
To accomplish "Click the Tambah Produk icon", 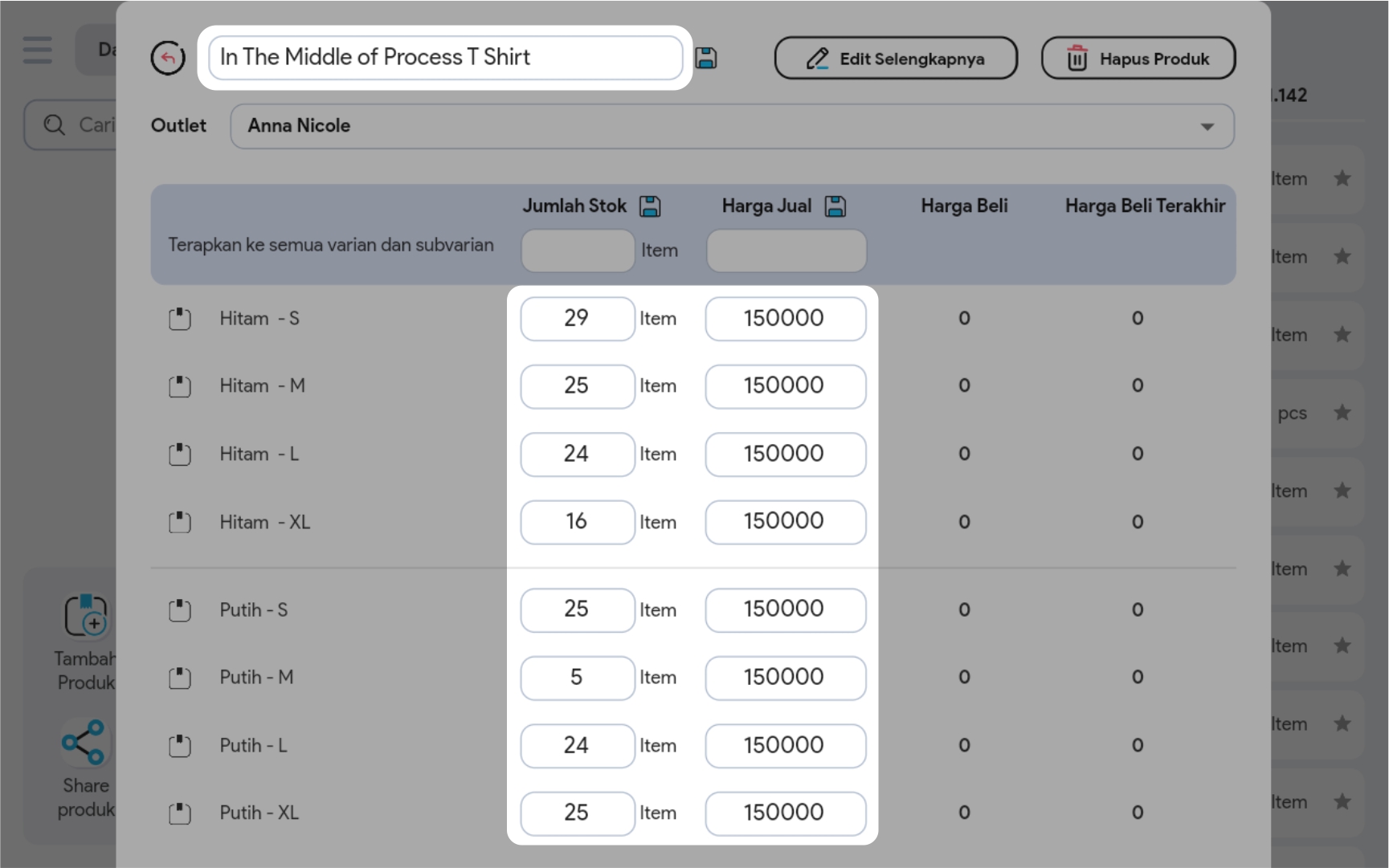I will tap(86, 616).
